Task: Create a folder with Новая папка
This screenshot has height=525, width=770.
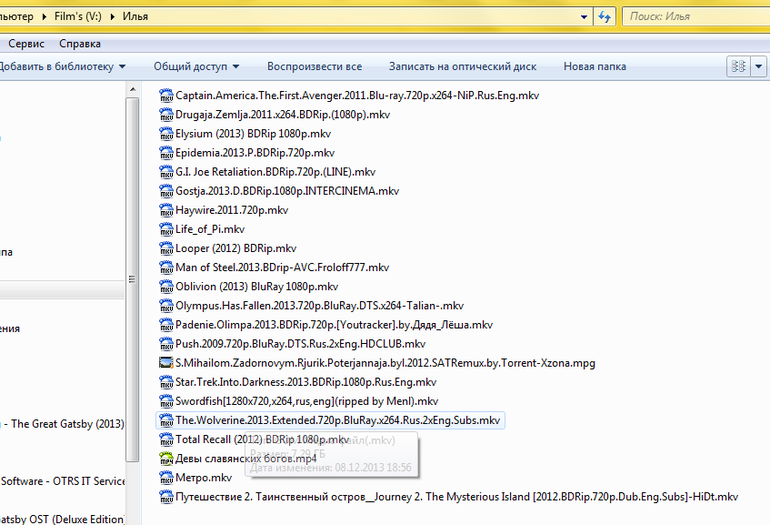Action: pyautogui.click(x=595, y=67)
